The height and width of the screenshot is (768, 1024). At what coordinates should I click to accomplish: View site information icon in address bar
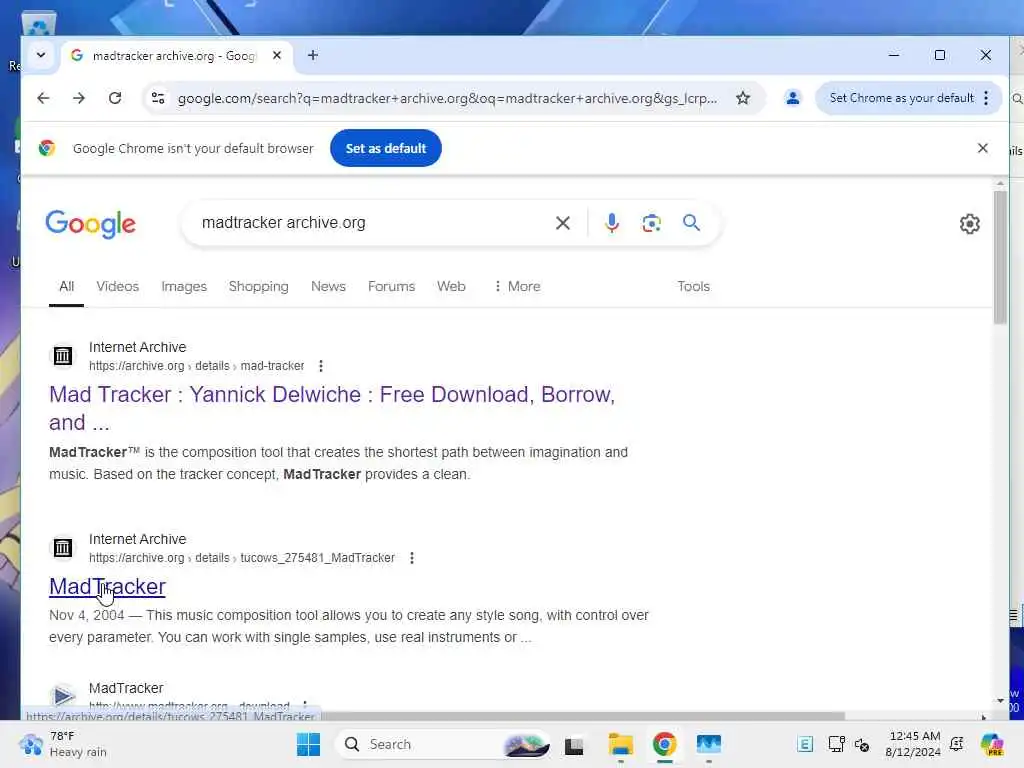coord(158,98)
